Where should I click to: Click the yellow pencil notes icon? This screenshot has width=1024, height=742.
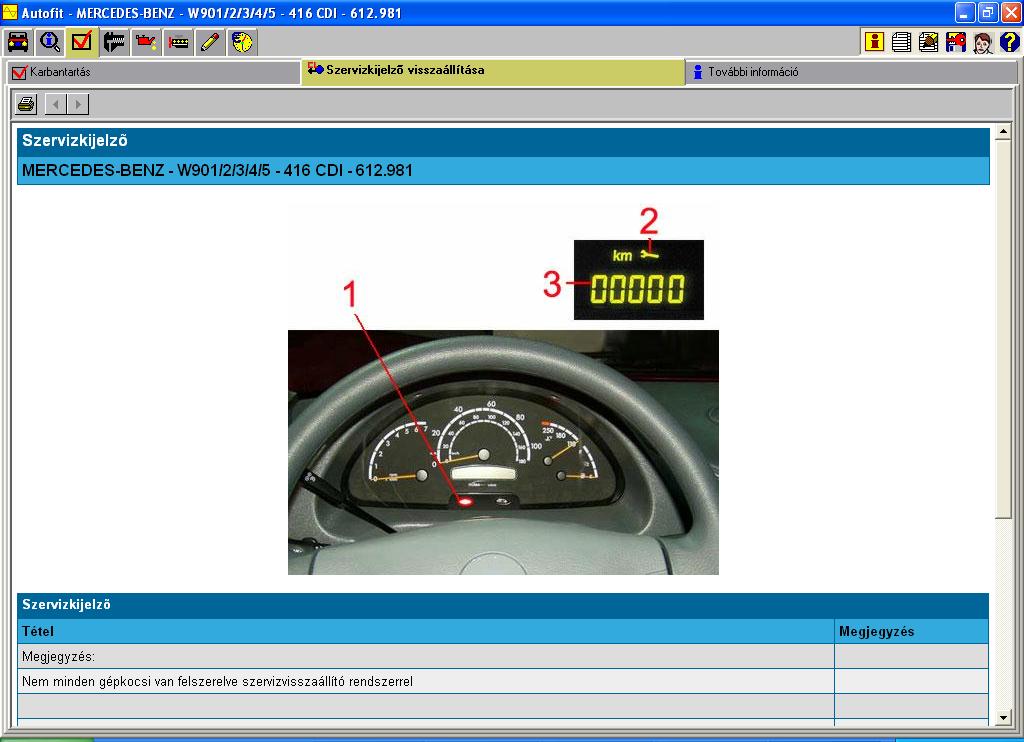210,42
